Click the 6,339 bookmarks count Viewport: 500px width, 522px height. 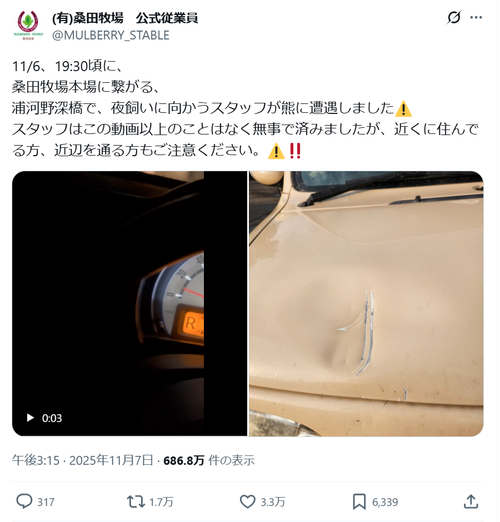pyautogui.click(x=385, y=502)
